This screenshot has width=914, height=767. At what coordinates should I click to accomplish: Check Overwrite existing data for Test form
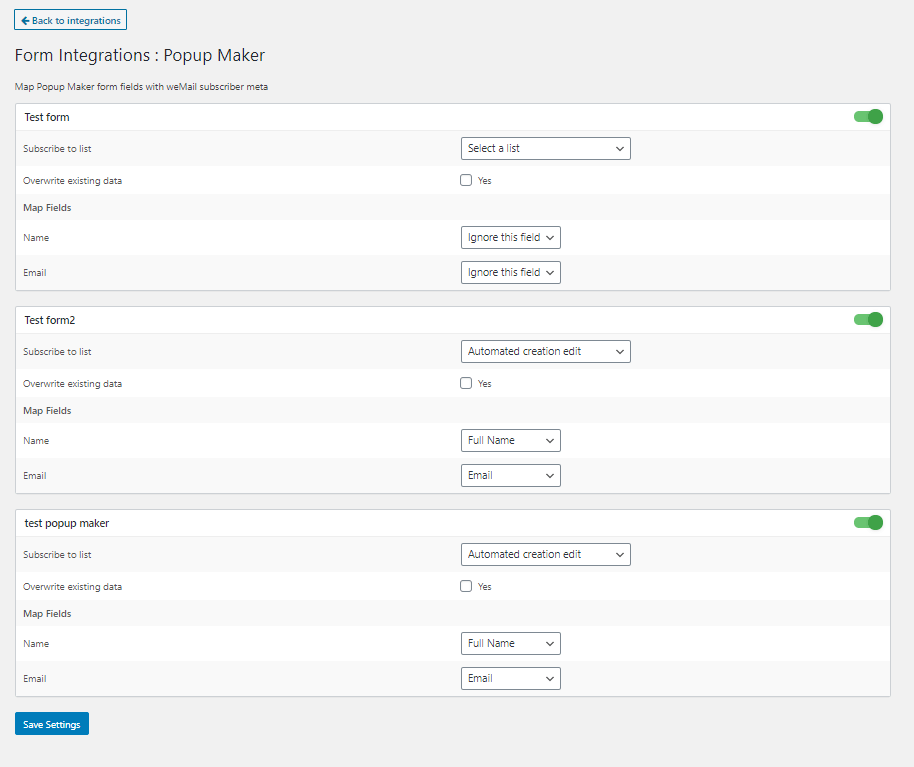click(x=466, y=180)
